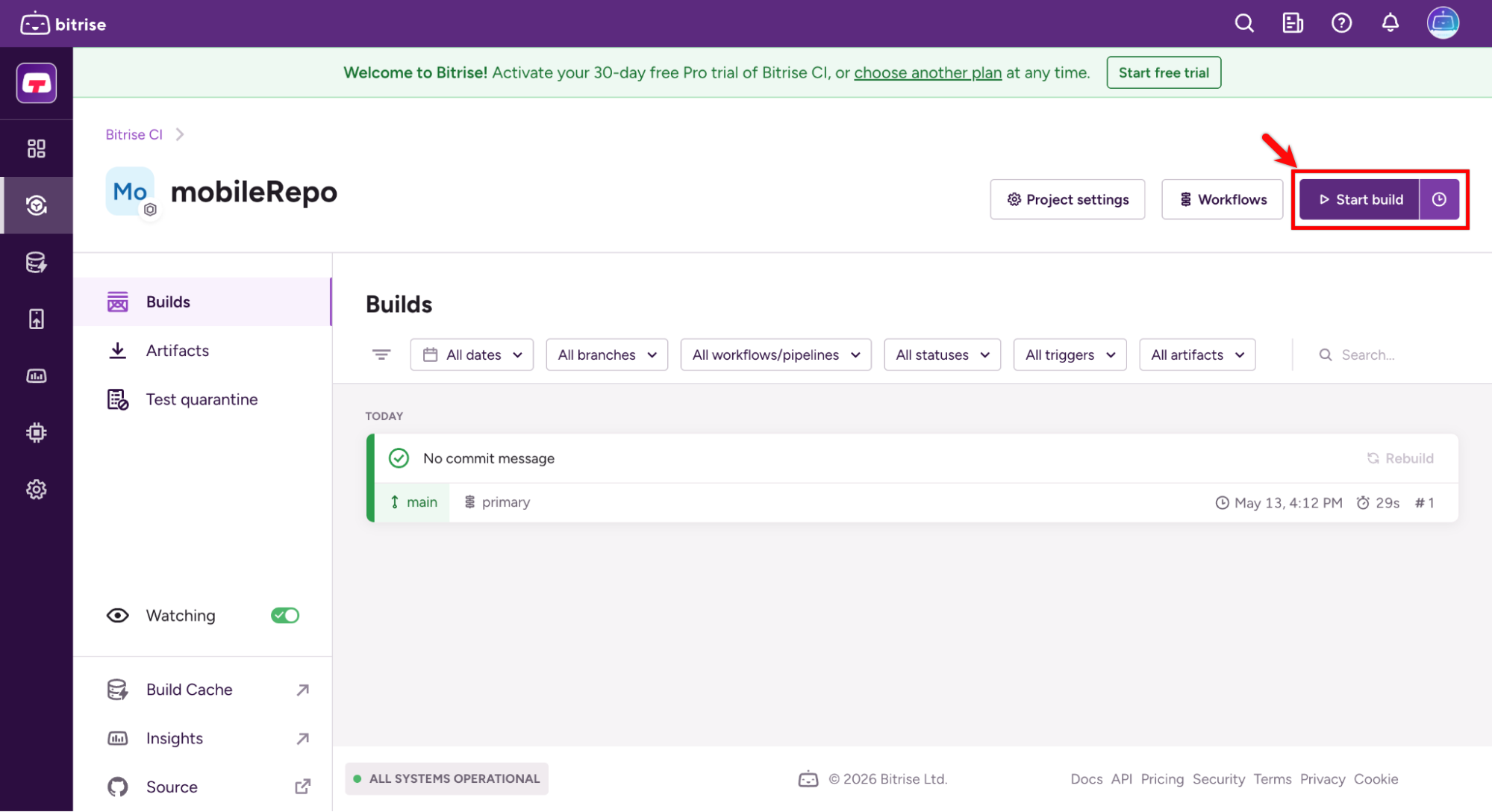Click the Insights external arrow icon

(x=302, y=738)
